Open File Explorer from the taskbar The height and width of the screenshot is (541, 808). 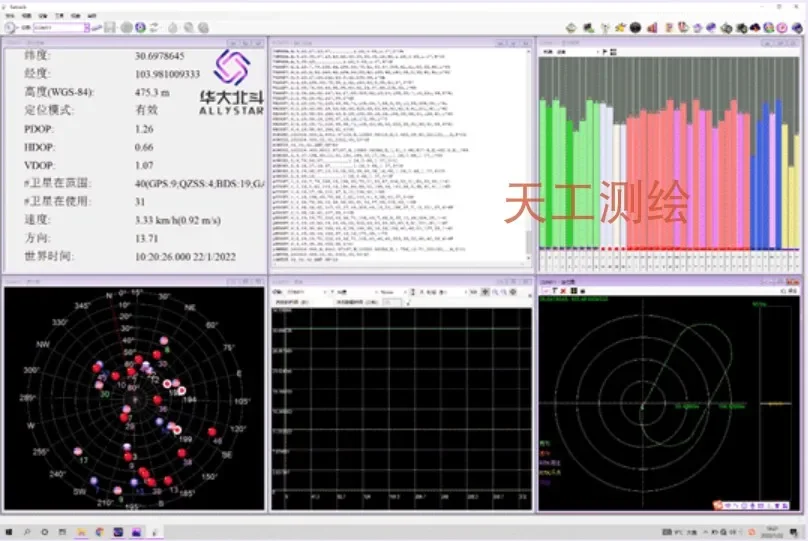pyautogui.click(x=81, y=532)
